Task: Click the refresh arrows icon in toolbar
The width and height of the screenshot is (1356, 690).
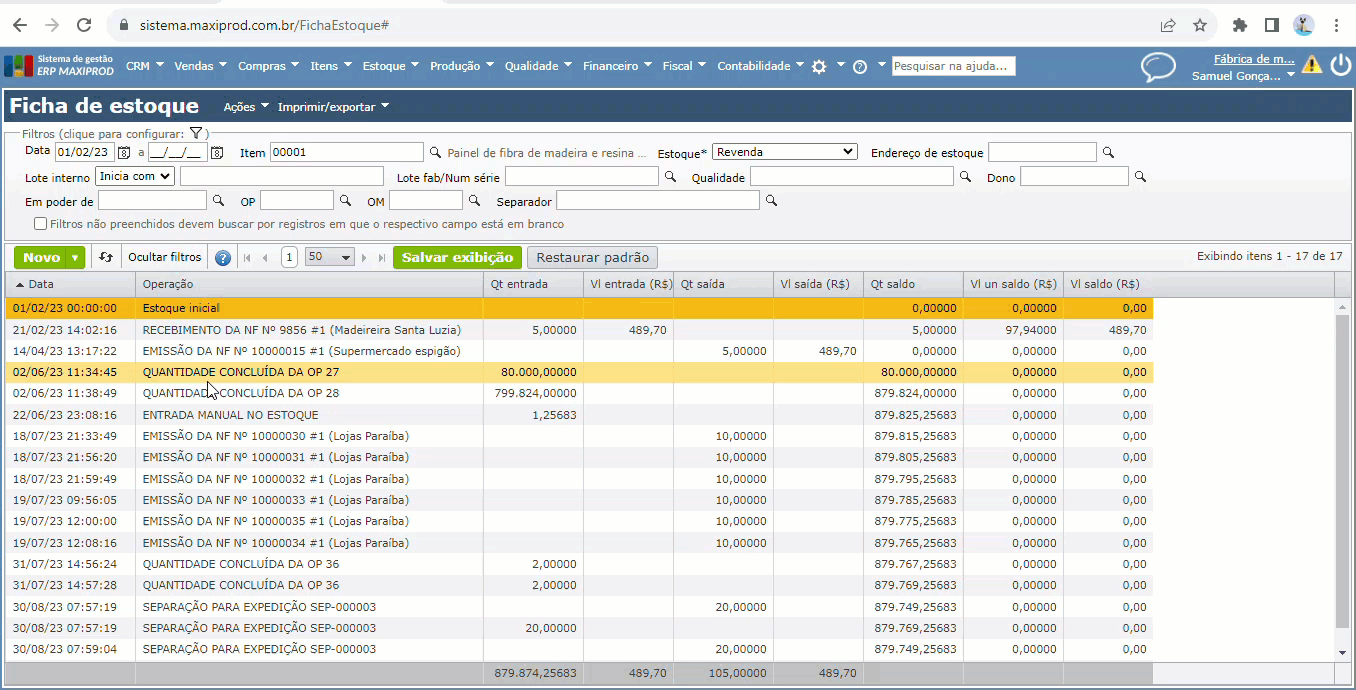Action: click(106, 258)
